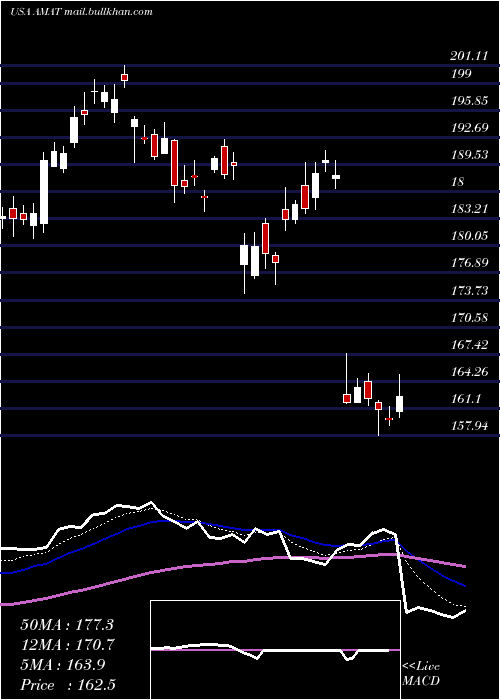Click the topmost red candlestick near 201

(125, 77)
